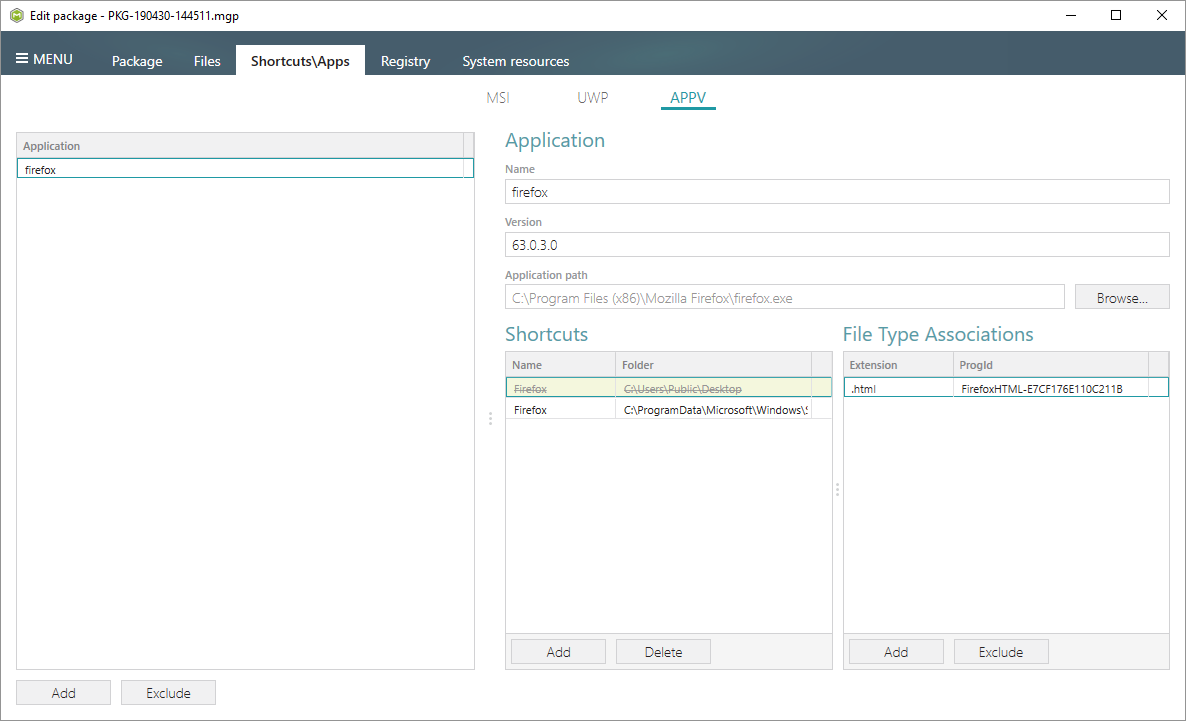1186x721 pixels.
Task: Click the Extension column header
Action: tap(898, 365)
